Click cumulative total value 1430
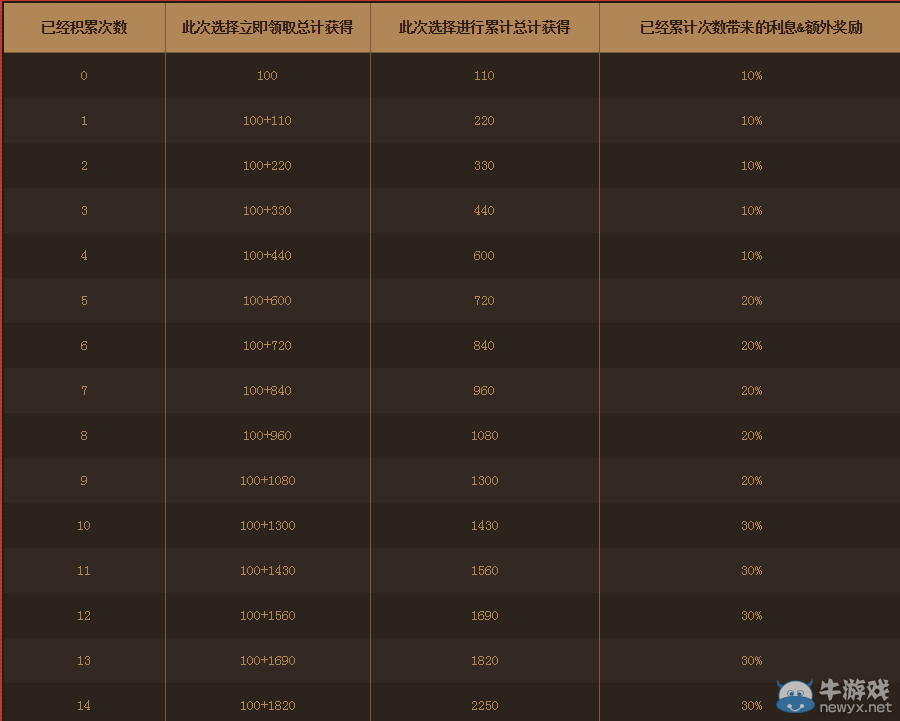This screenshot has width=900, height=721. pyautogui.click(x=484, y=526)
